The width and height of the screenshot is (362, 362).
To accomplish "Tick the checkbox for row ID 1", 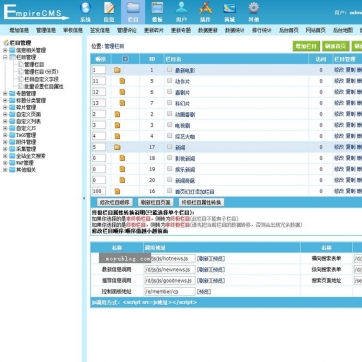I will 170,70.
